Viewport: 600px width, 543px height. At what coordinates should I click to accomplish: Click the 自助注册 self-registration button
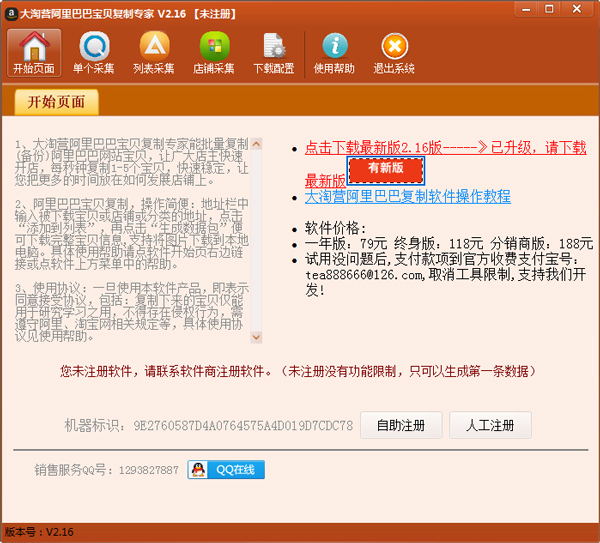(401, 425)
